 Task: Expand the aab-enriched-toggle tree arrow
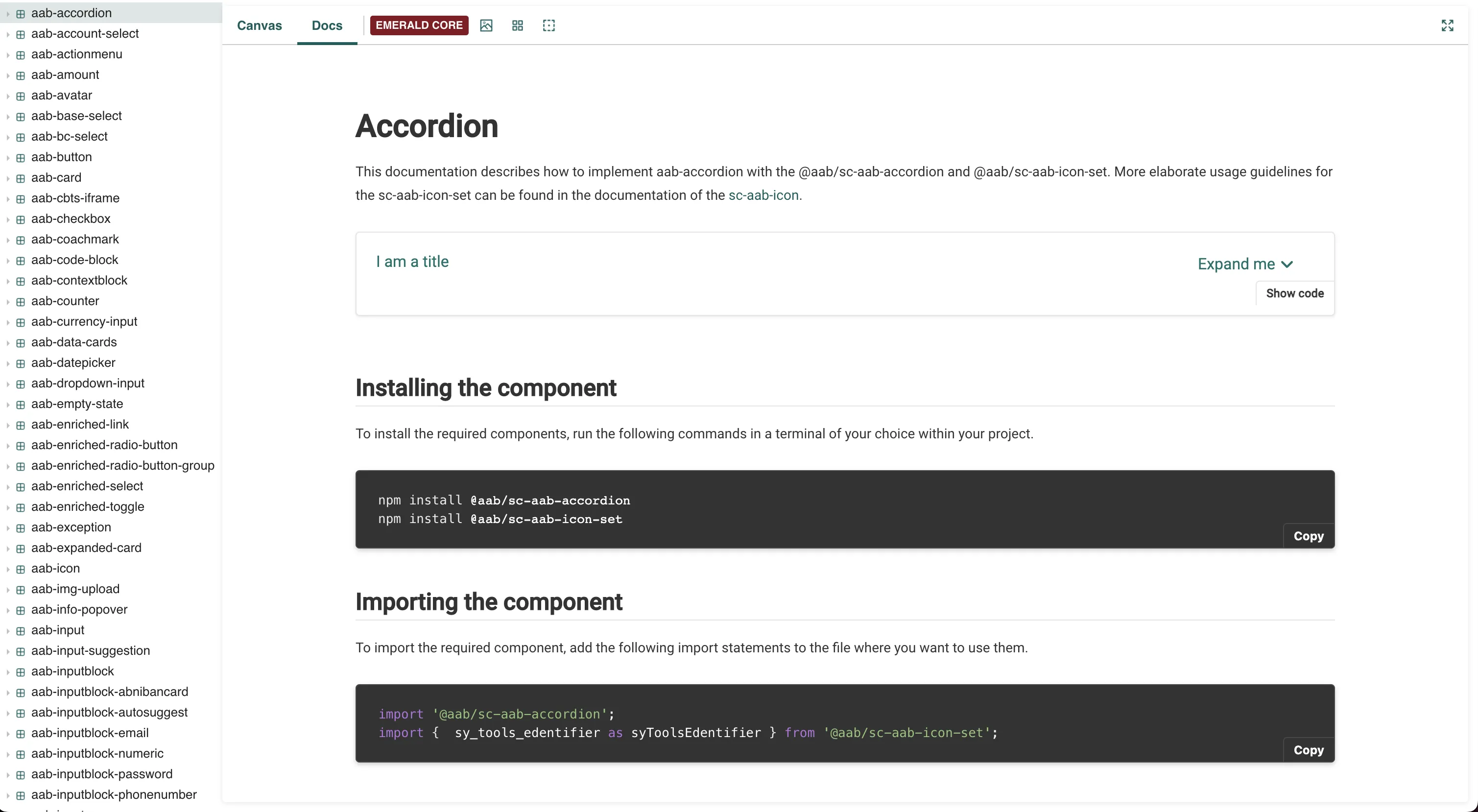pos(8,507)
